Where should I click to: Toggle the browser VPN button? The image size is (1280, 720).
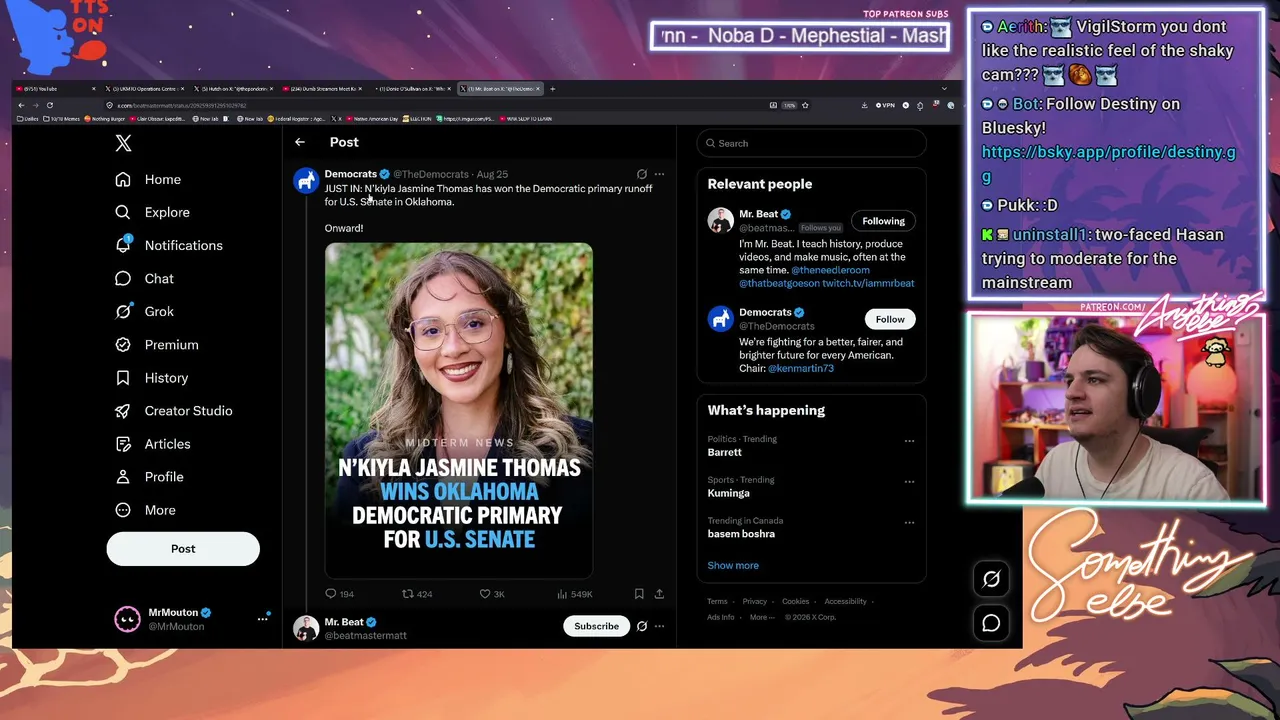point(885,105)
